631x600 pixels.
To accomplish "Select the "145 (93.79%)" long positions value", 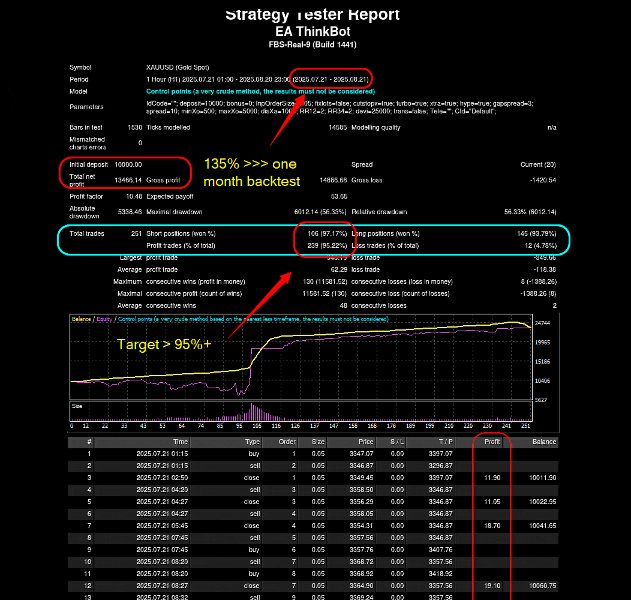I will point(537,234).
